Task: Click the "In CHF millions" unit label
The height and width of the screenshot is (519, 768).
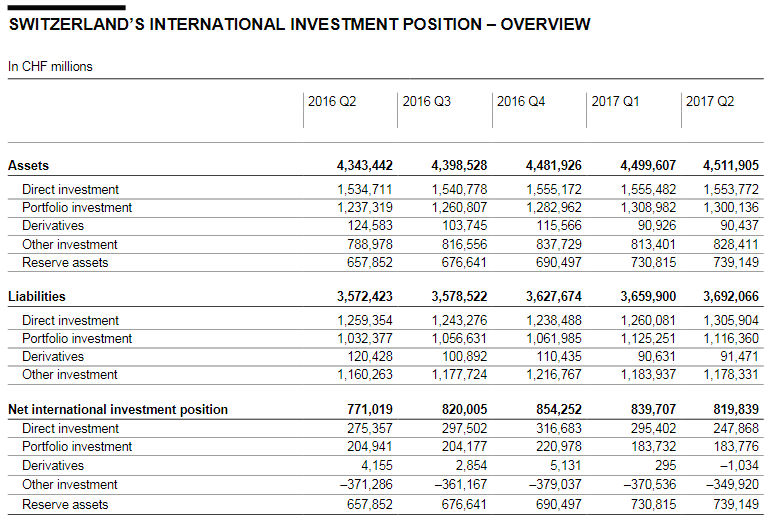Action: click(50, 67)
